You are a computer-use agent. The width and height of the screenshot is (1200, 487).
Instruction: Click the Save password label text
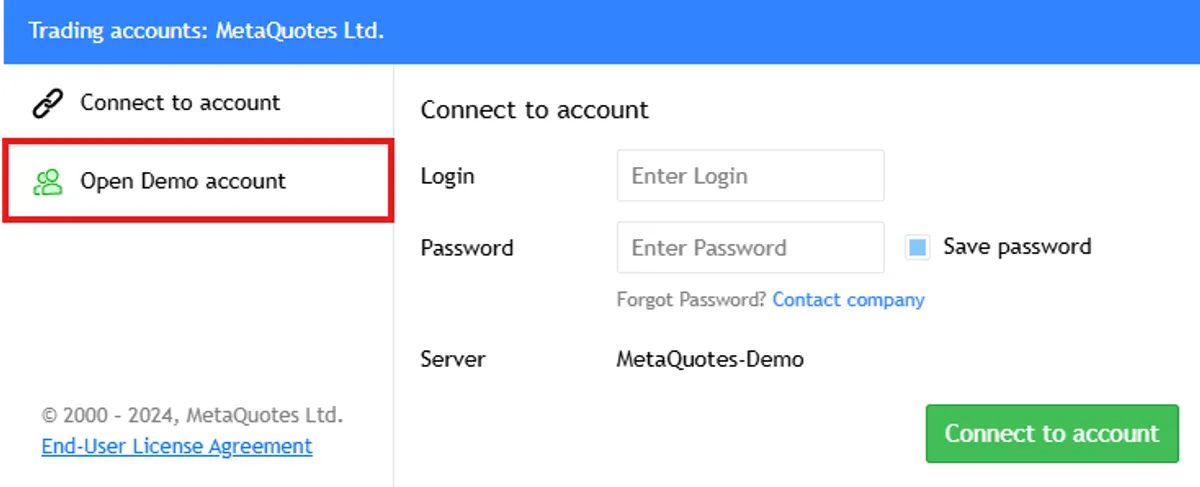point(1017,246)
